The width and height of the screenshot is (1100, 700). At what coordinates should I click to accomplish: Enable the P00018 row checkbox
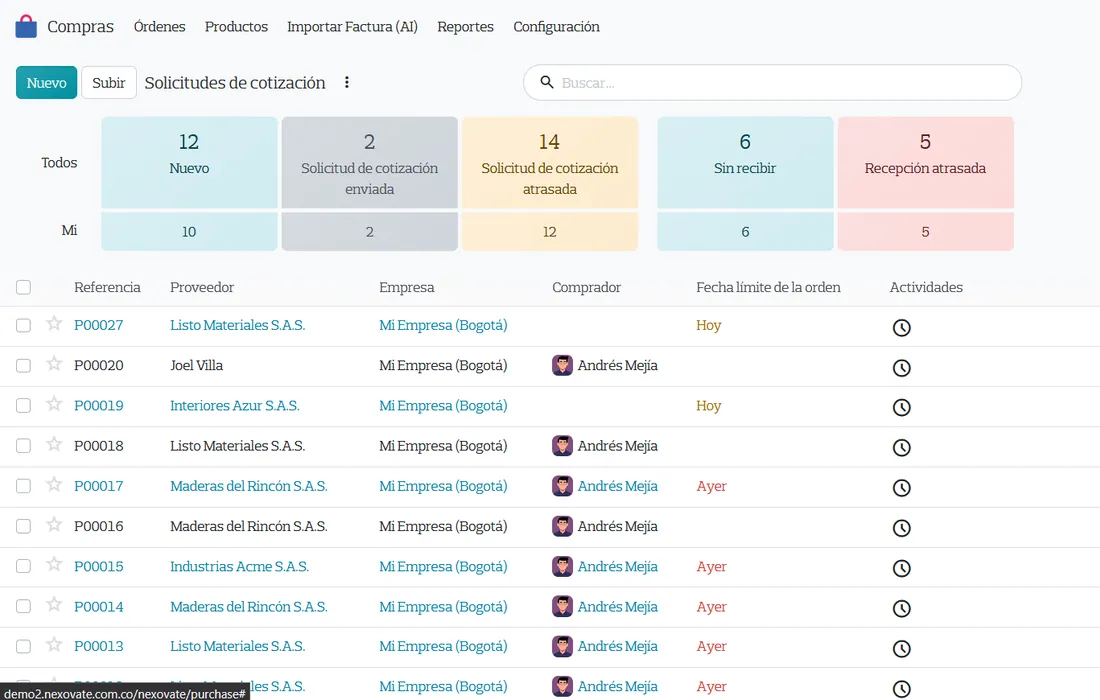(24, 445)
